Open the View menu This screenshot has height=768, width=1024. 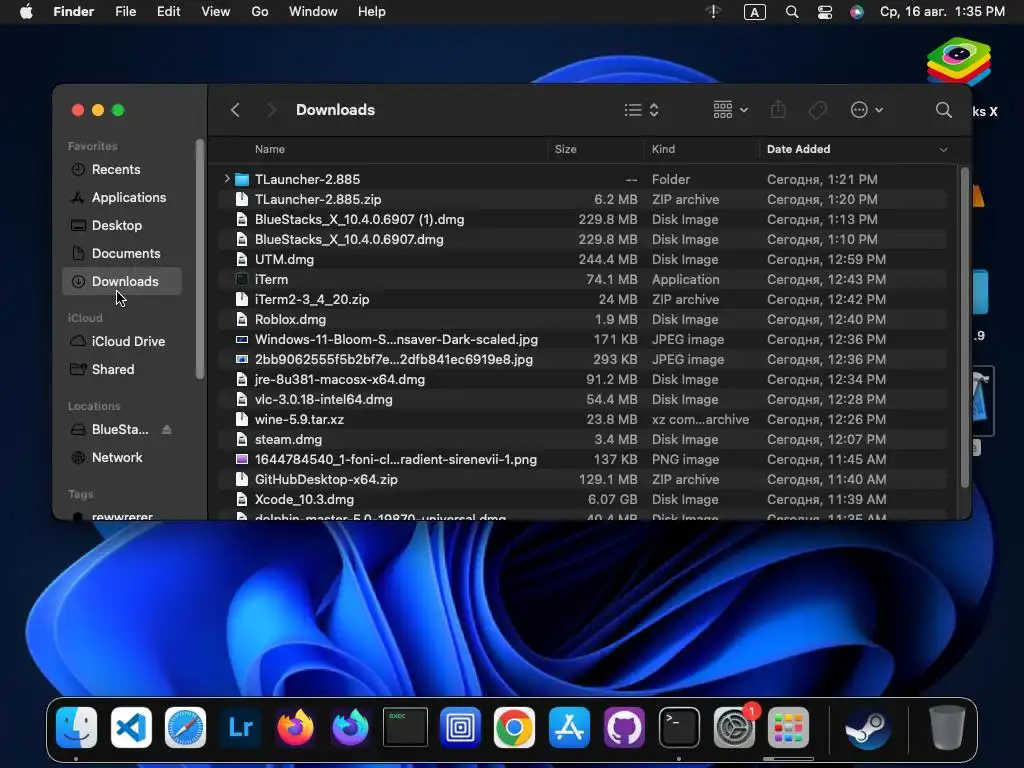216,12
